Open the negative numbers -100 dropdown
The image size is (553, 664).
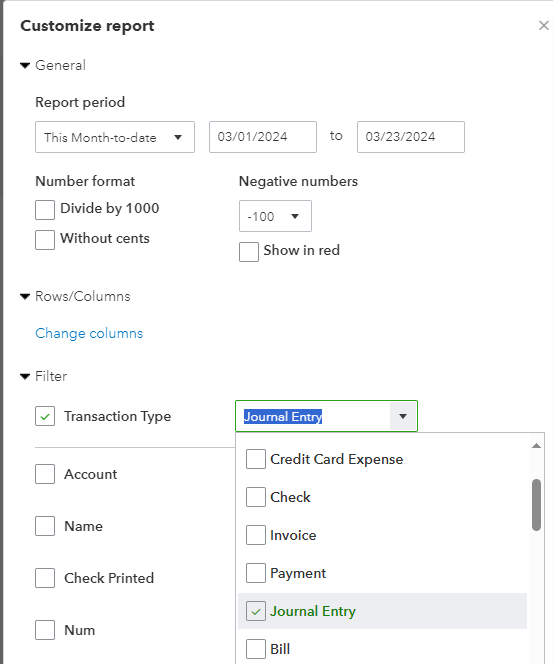point(275,216)
